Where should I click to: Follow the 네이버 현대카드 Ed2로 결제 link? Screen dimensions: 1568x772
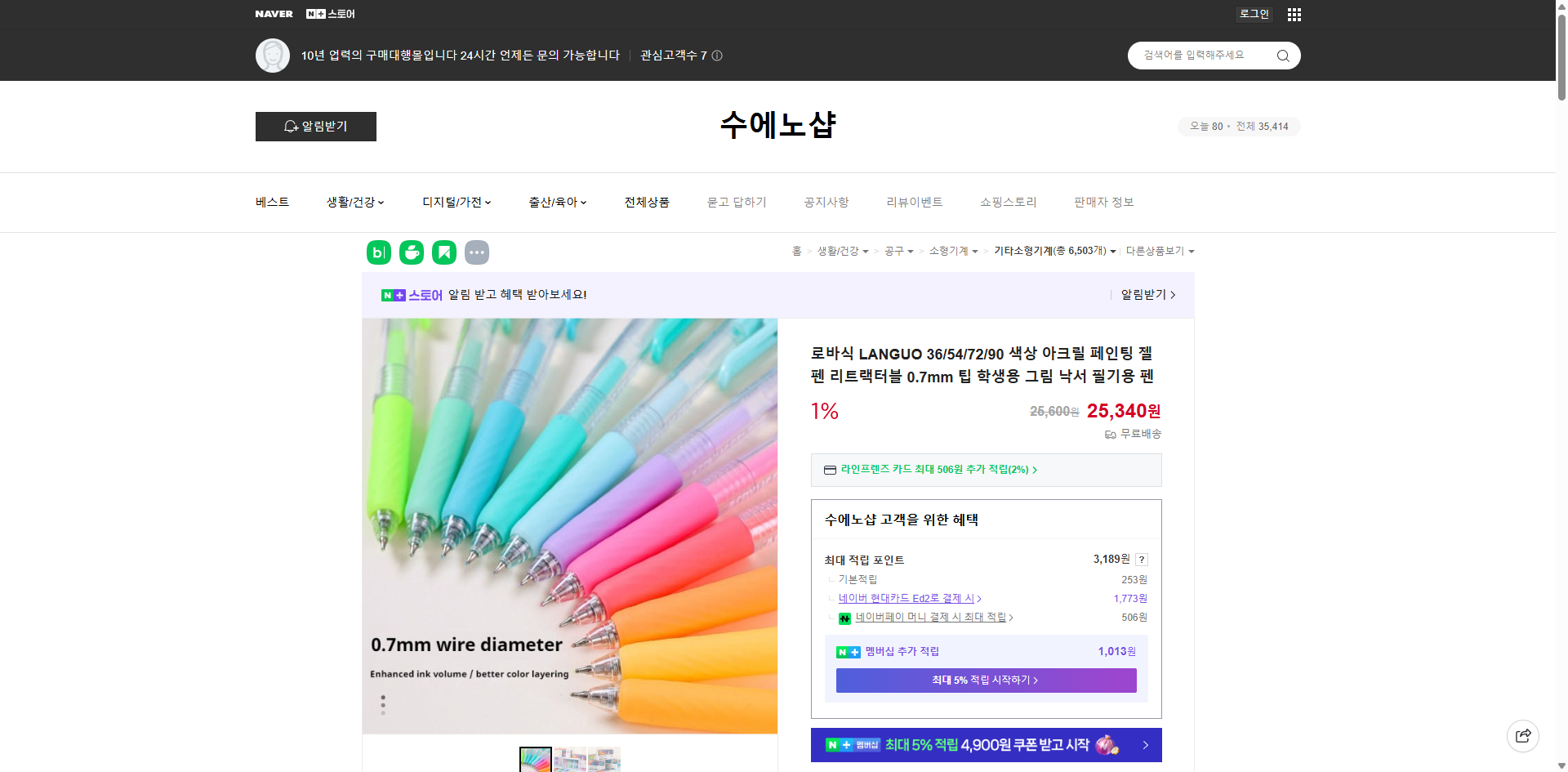(907, 598)
